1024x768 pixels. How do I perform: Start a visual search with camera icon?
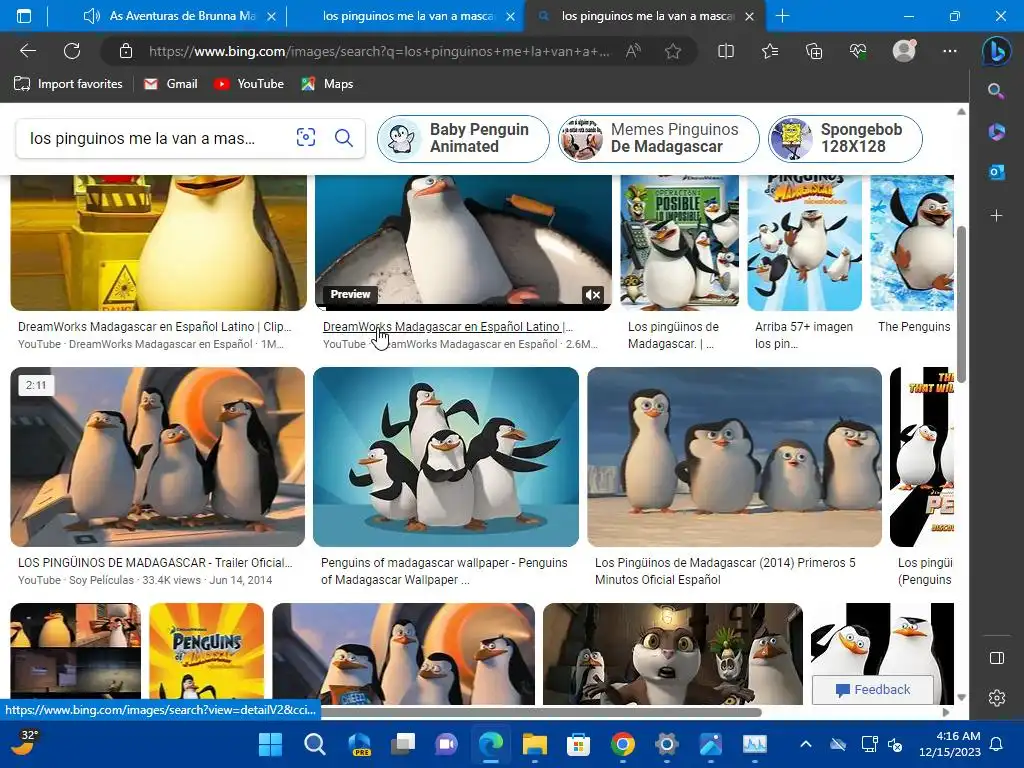[306, 137]
